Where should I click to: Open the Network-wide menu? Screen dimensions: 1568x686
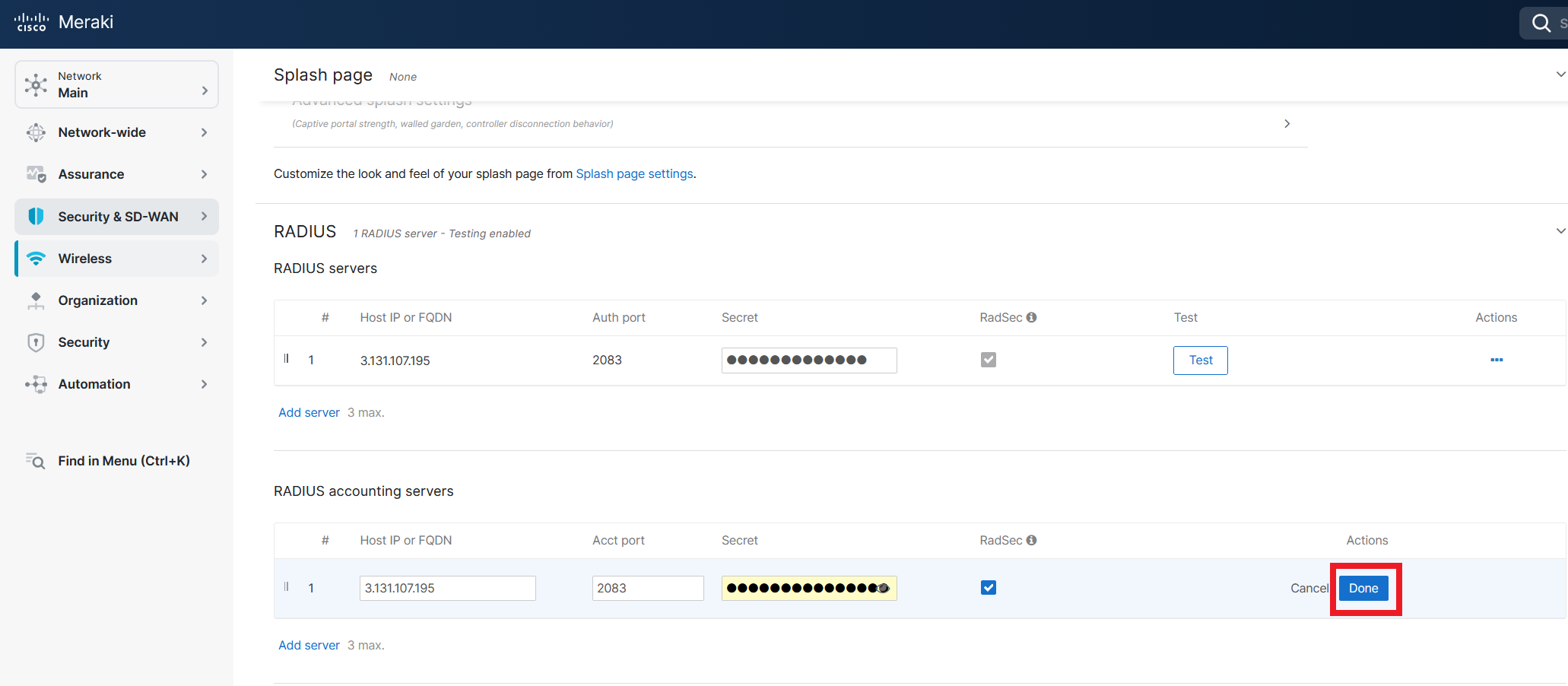tap(116, 132)
